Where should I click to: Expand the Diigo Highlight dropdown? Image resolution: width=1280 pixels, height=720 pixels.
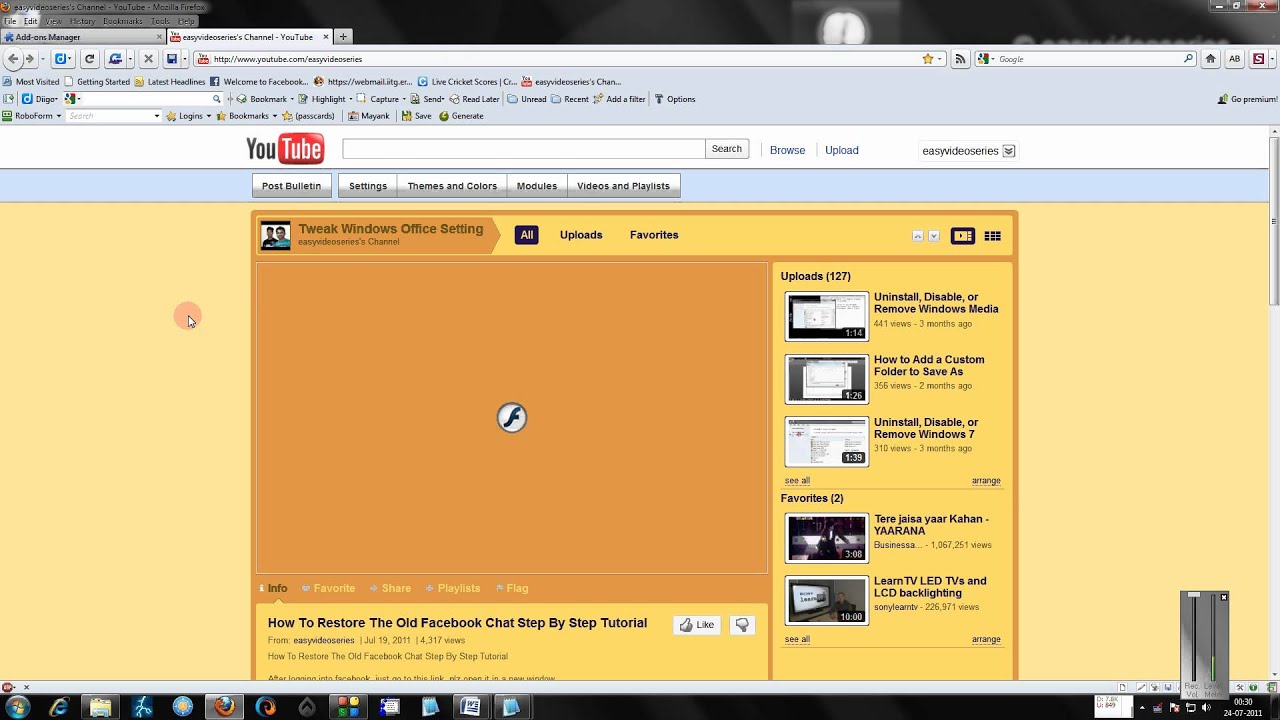coord(350,99)
